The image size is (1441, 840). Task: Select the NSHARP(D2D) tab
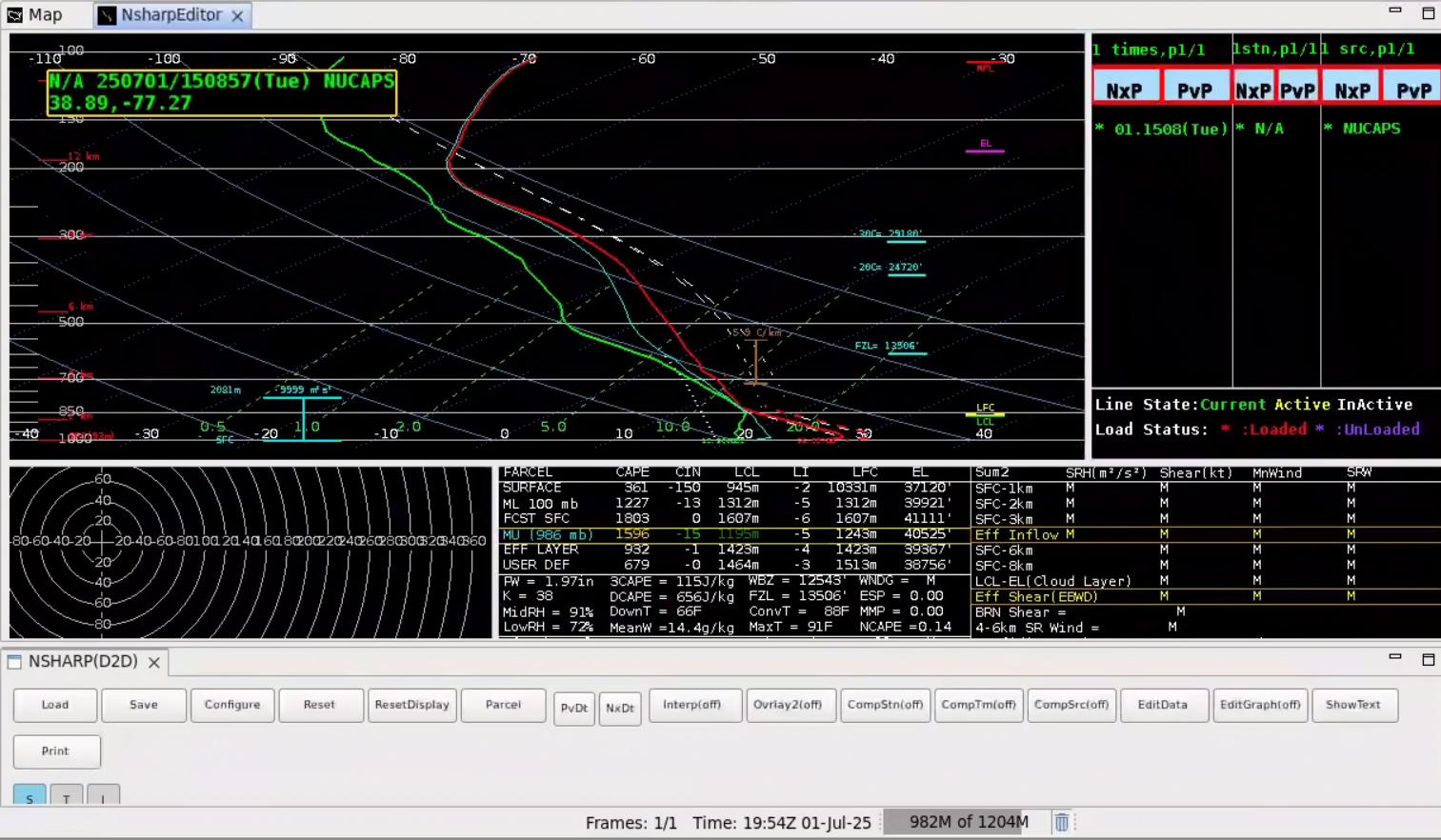(x=82, y=661)
